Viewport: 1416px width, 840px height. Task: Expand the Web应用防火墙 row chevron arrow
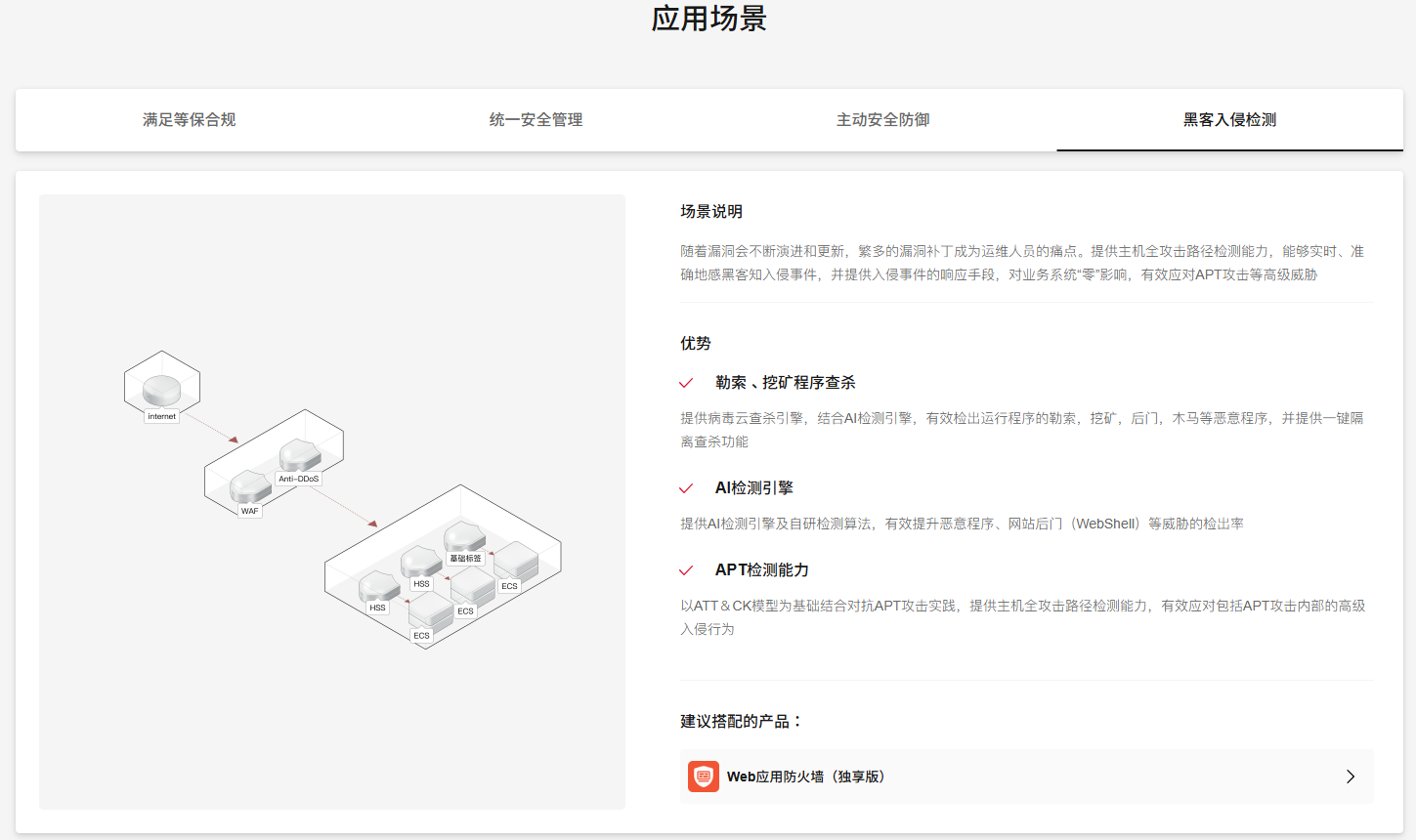pos(1351,777)
